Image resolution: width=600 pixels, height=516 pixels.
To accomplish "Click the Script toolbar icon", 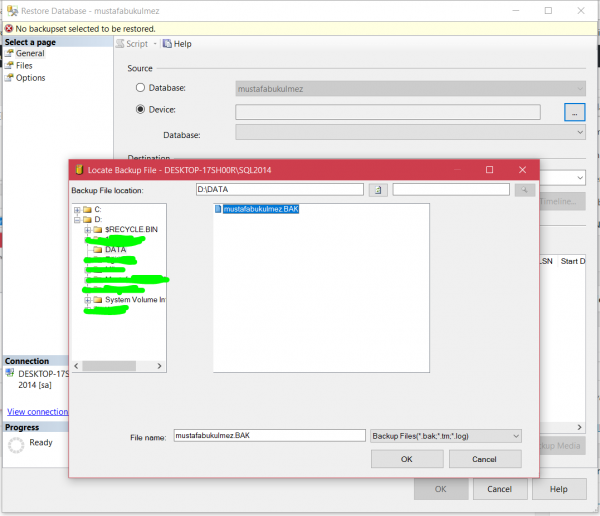I will pyautogui.click(x=120, y=44).
